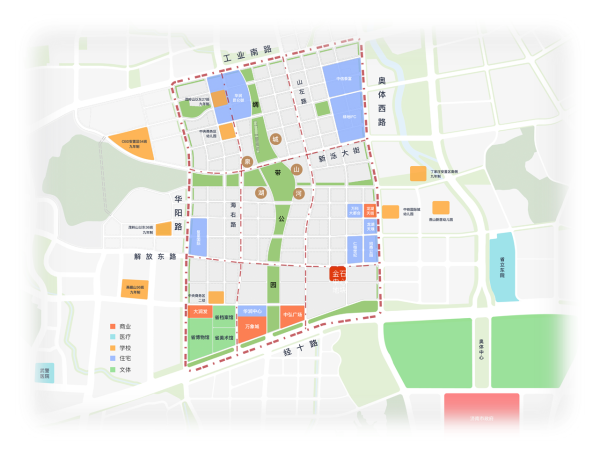Click the 医疗 cyan legend swatch
This screenshot has width=600, height=455.
(112, 338)
